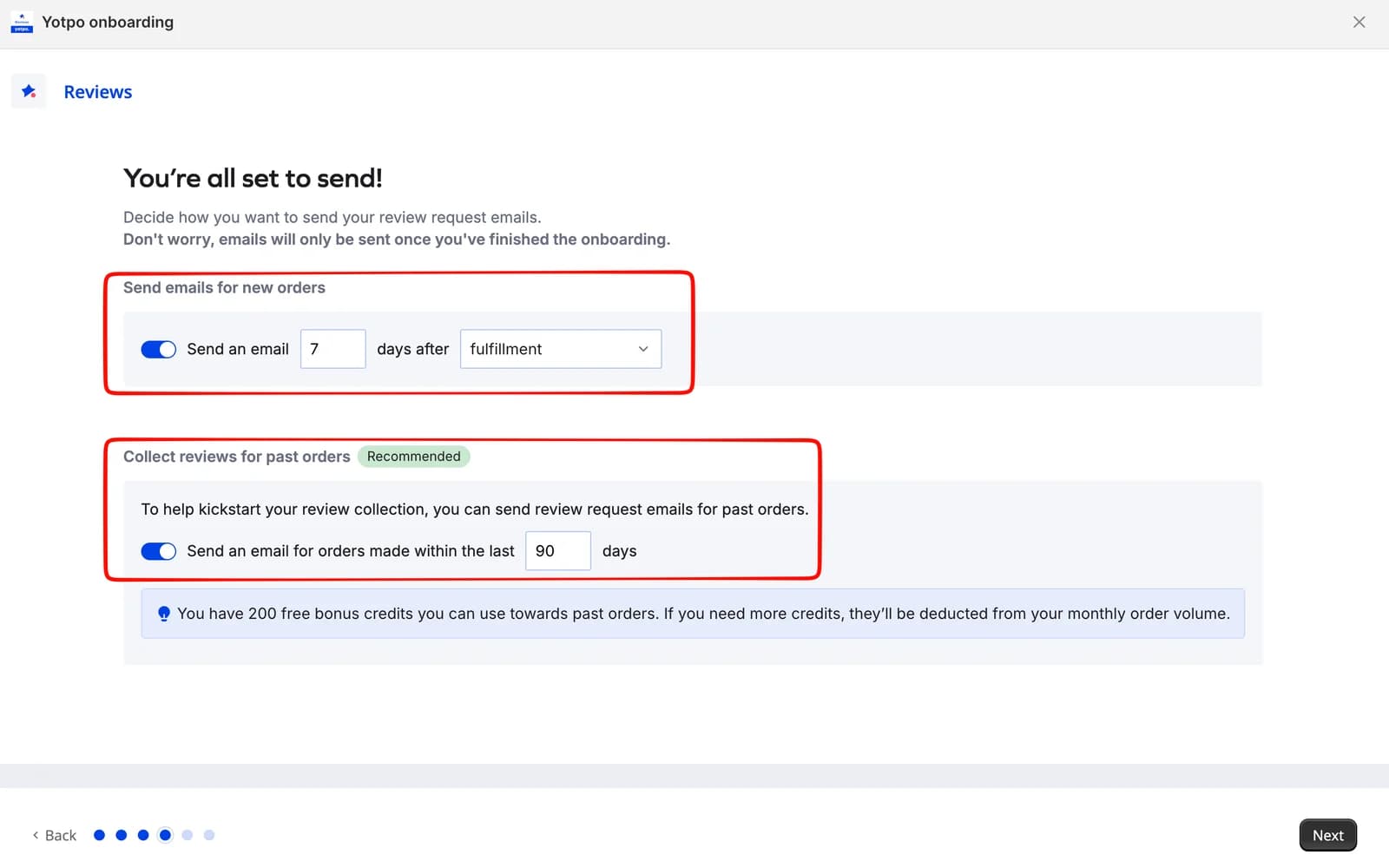Click the Recommended badge
1389x868 pixels.
tap(414, 457)
